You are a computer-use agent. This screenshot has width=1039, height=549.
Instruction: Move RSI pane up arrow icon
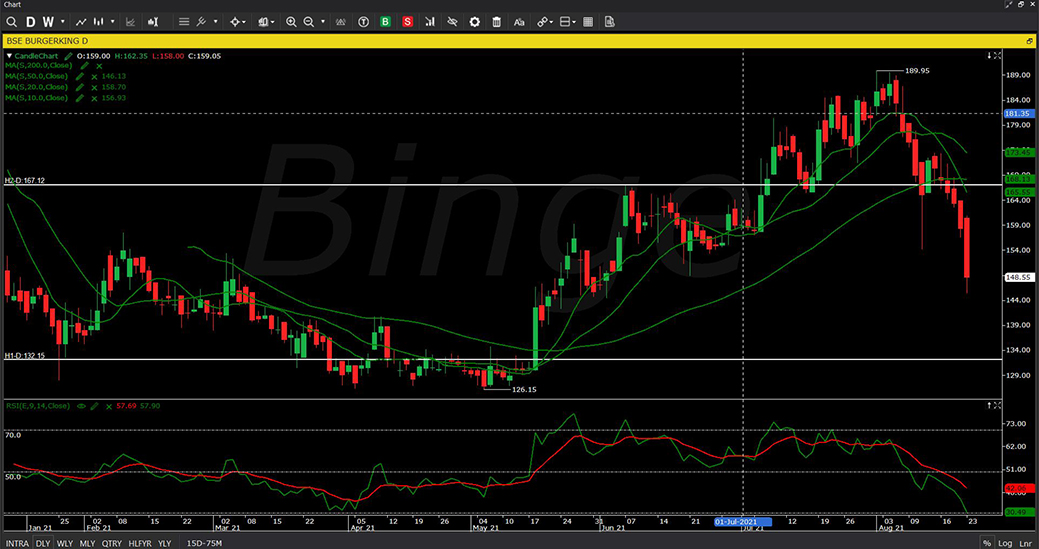(989, 405)
